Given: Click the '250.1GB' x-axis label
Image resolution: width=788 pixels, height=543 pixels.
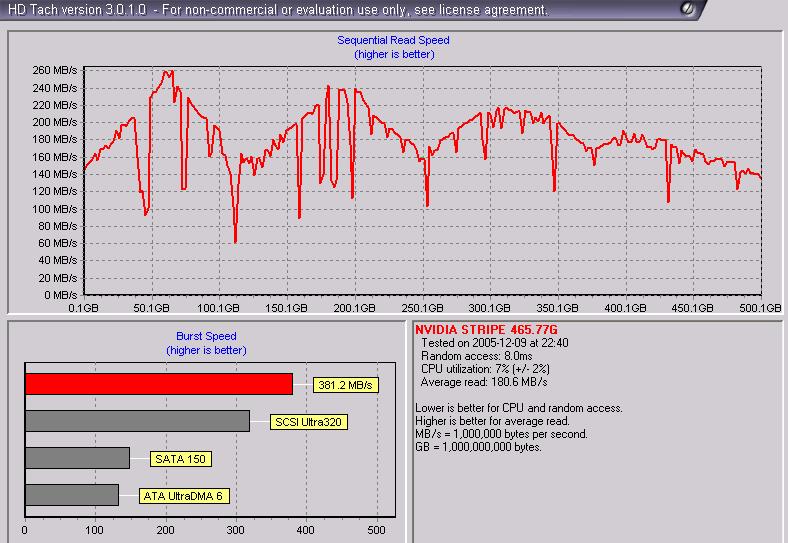Looking at the screenshot, I should point(422,308).
